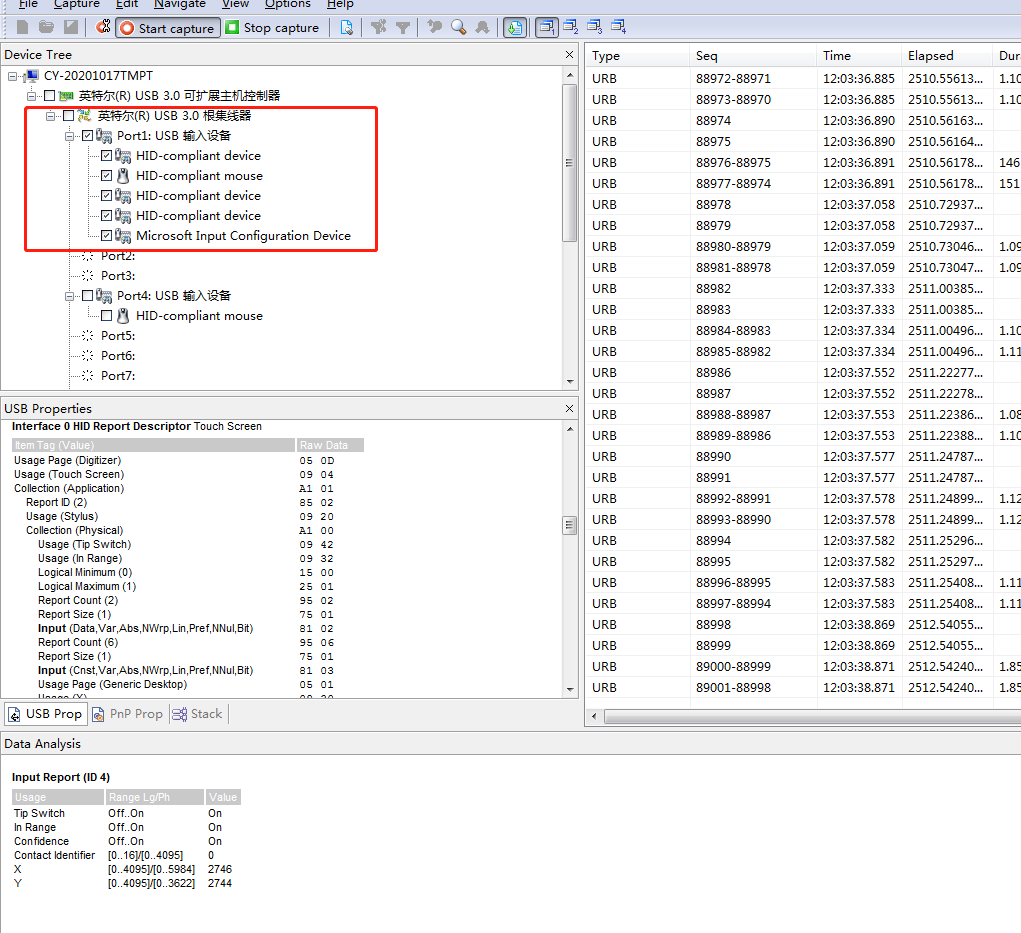Screen dimensions: 1021x933
Task: Collapse the Port4 tree node
Action: point(69,295)
